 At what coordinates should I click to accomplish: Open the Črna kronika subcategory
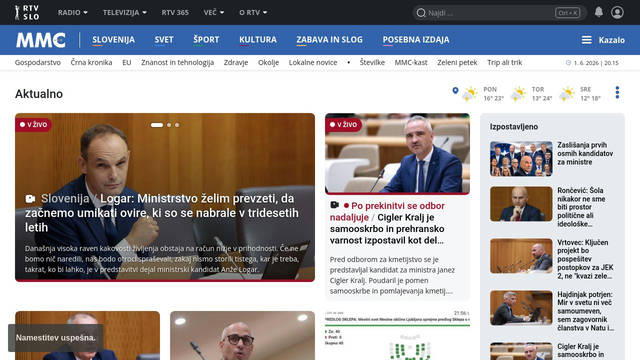91,62
